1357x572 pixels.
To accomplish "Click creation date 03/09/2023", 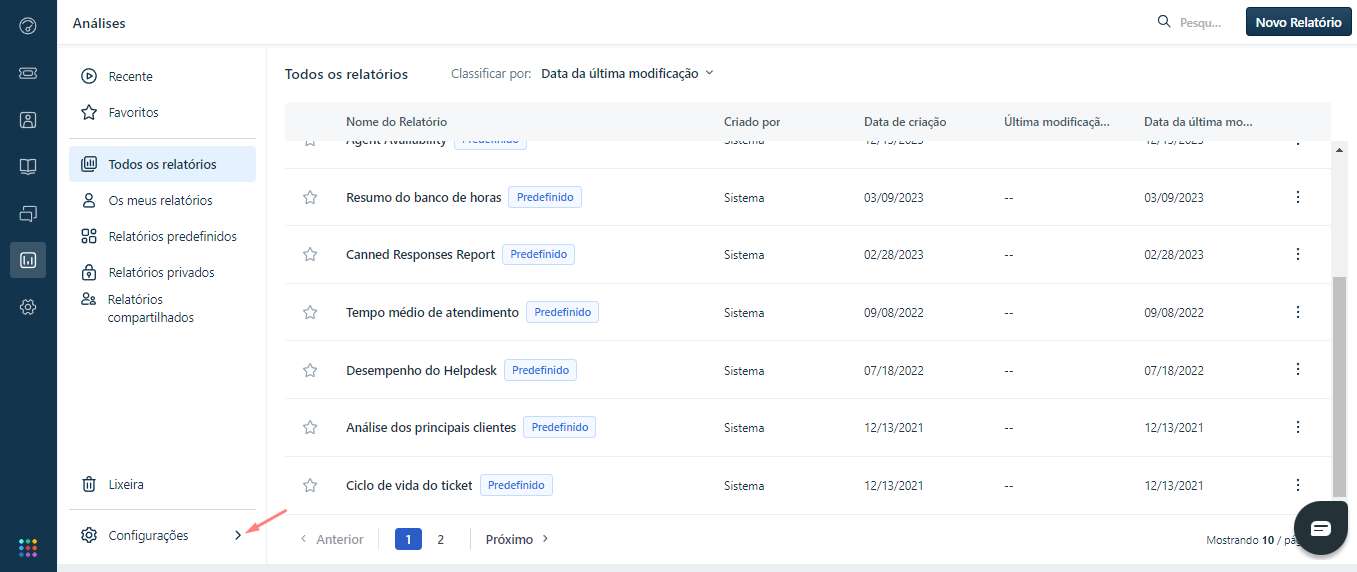I will (894, 198).
